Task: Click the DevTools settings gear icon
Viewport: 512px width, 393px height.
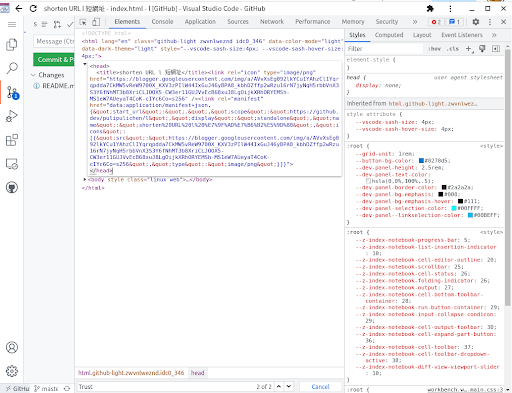Action: point(476,22)
